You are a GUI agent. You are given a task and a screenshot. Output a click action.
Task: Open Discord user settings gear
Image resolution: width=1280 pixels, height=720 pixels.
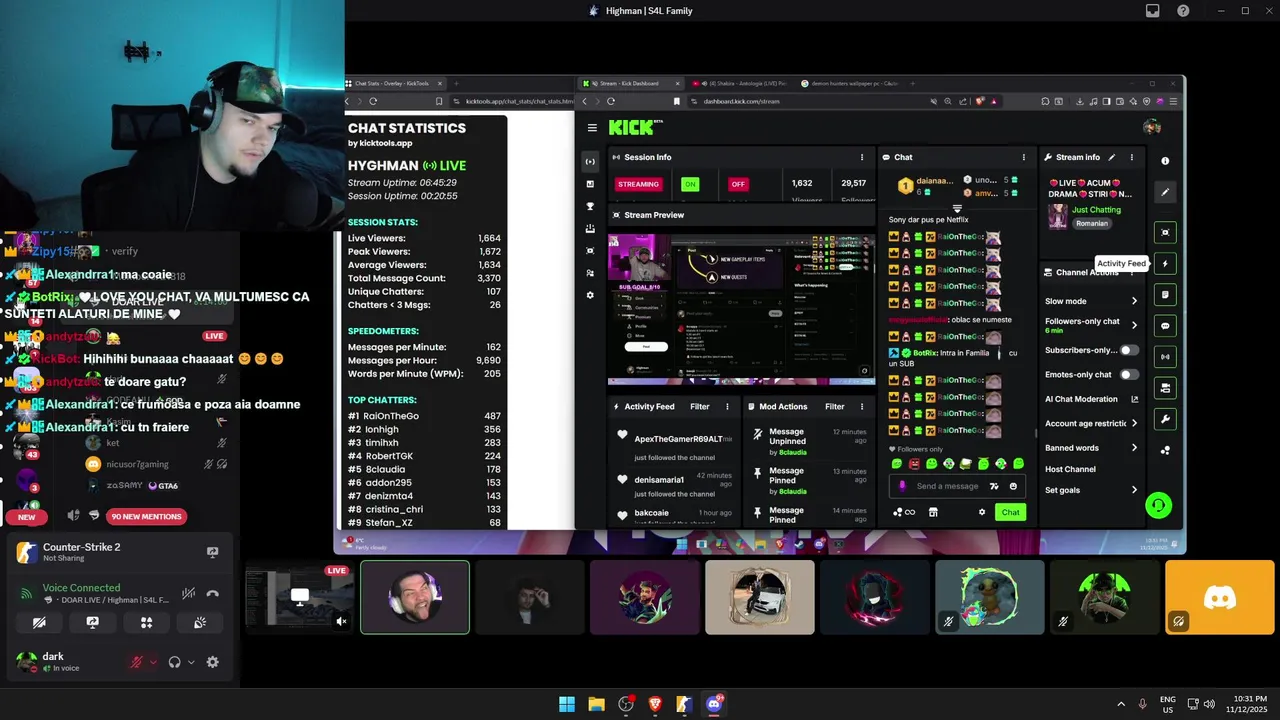click(212, 662)
